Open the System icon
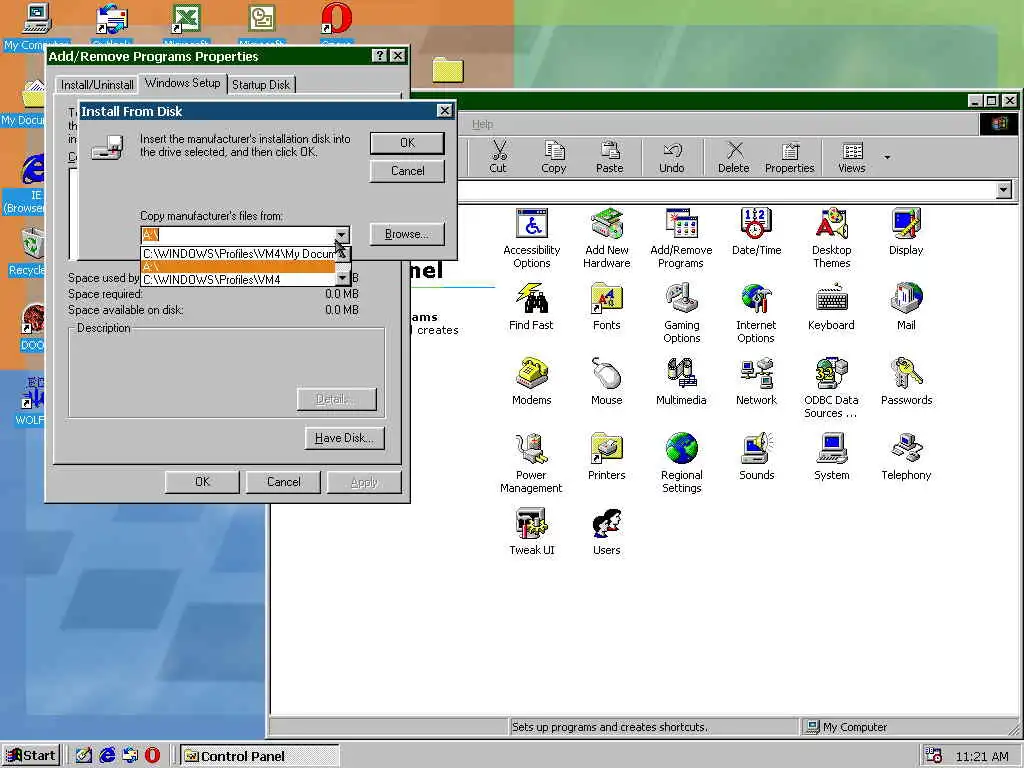1024x768 pixels. (831, 456)
